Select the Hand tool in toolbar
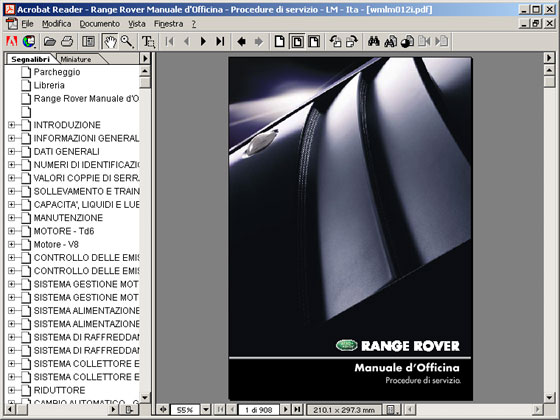560x420 pixels. (110, 41)
